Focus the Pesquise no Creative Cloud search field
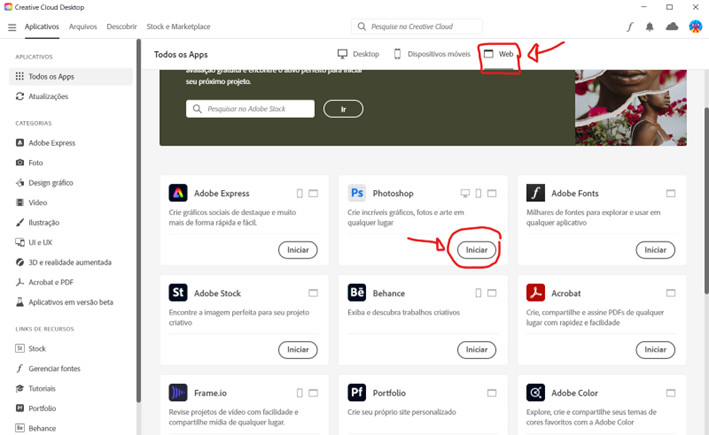Viewport: 709px width, 435px height. [417, 27]
